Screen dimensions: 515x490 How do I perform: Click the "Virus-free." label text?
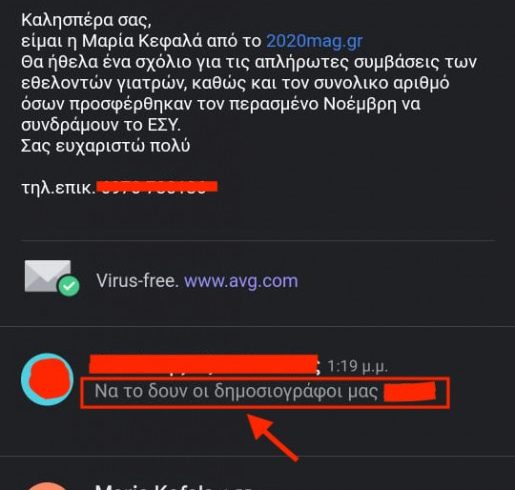coord(138,281)
